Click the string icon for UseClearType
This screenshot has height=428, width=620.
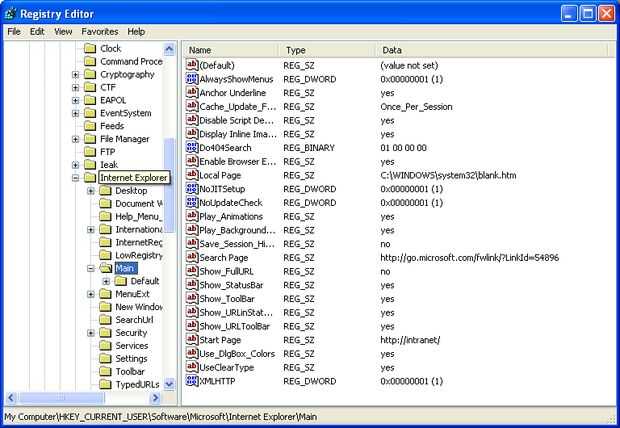coord(192,367)
